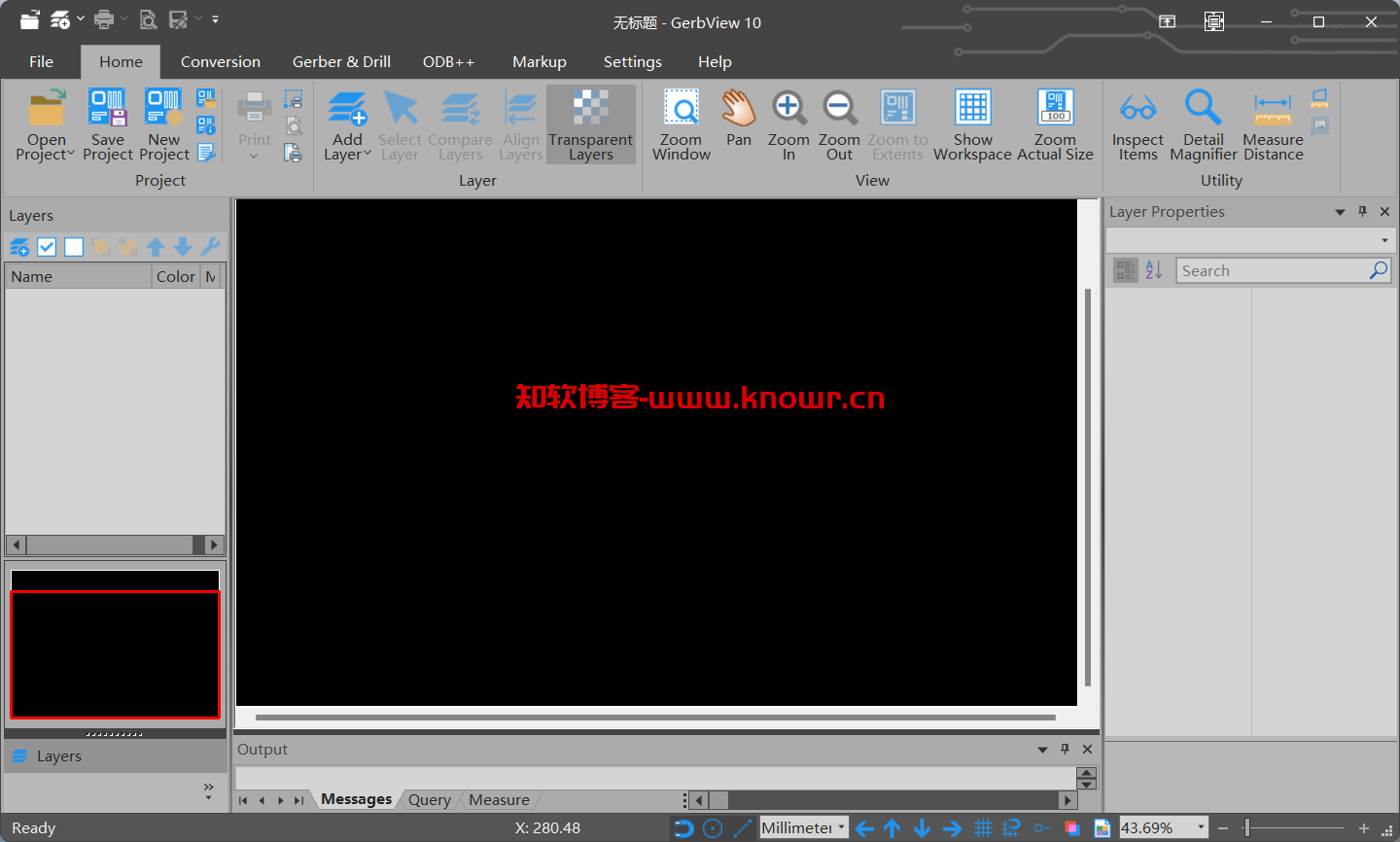Image resolution: width=1400 pixels, height=842 pixels.
Task: Click the categorized view icon in Layer Properties
Action: pos(1126,270)
